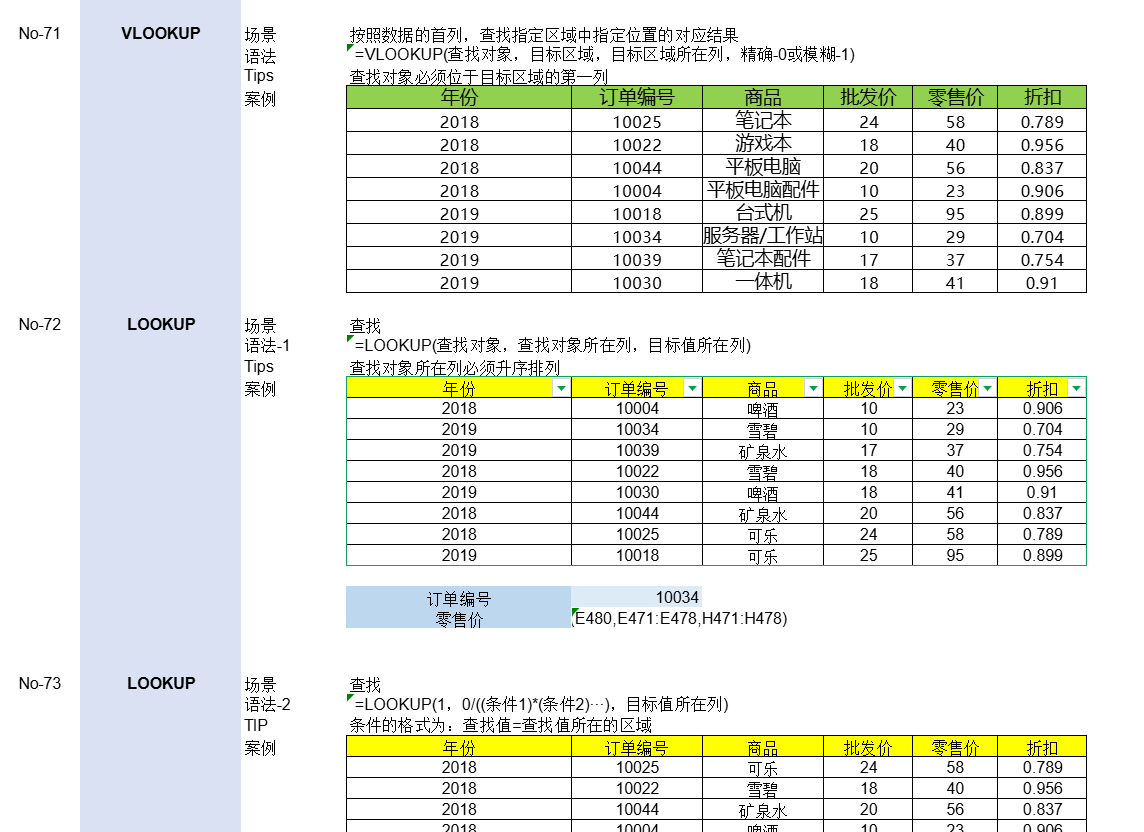The height and width of the screenshot is (832, 1144).
Task: Click TIP text 条件的格式为
Action: pyautogui.click(x=500, y=725)
